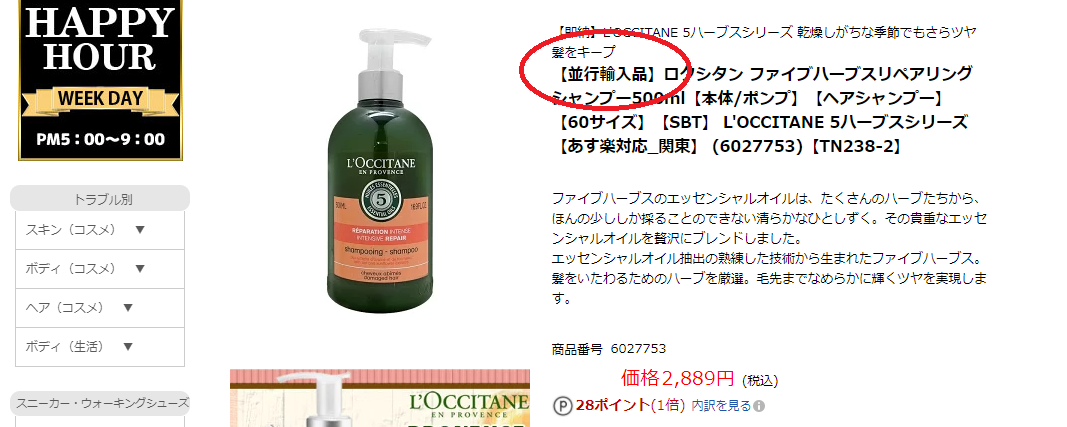Expand the スキン（コスメ） arrow
This screenshot has height=427, width=1067.
(x=140, y=230)
